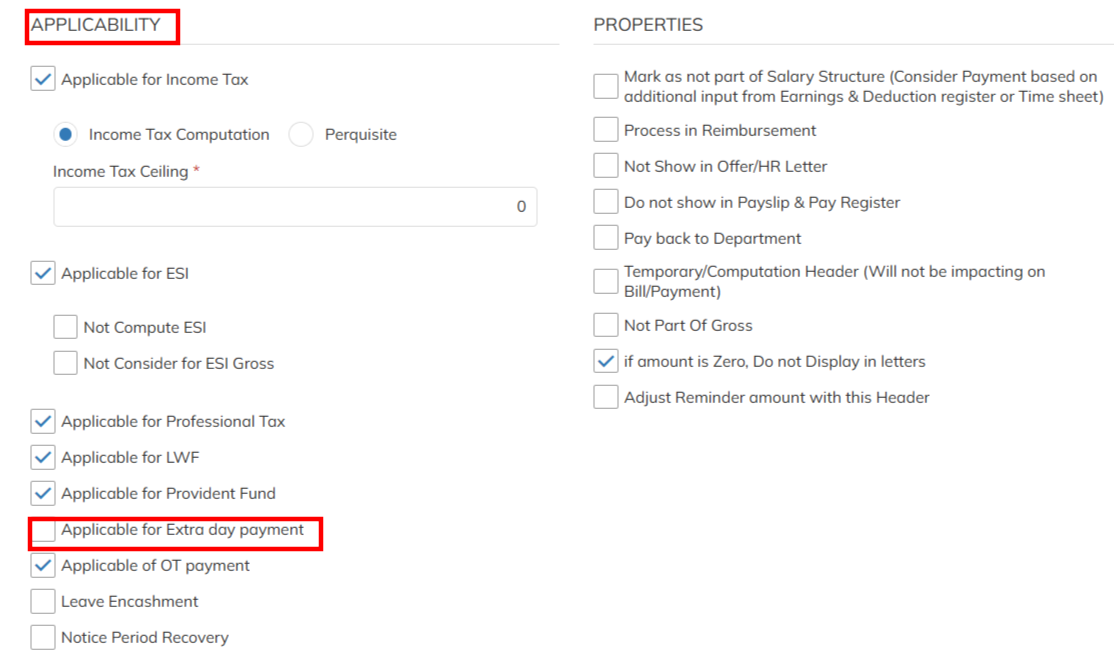Enable Not Compute ESI checkbox
The image size is (1114, 661).
tap(66, 328)
